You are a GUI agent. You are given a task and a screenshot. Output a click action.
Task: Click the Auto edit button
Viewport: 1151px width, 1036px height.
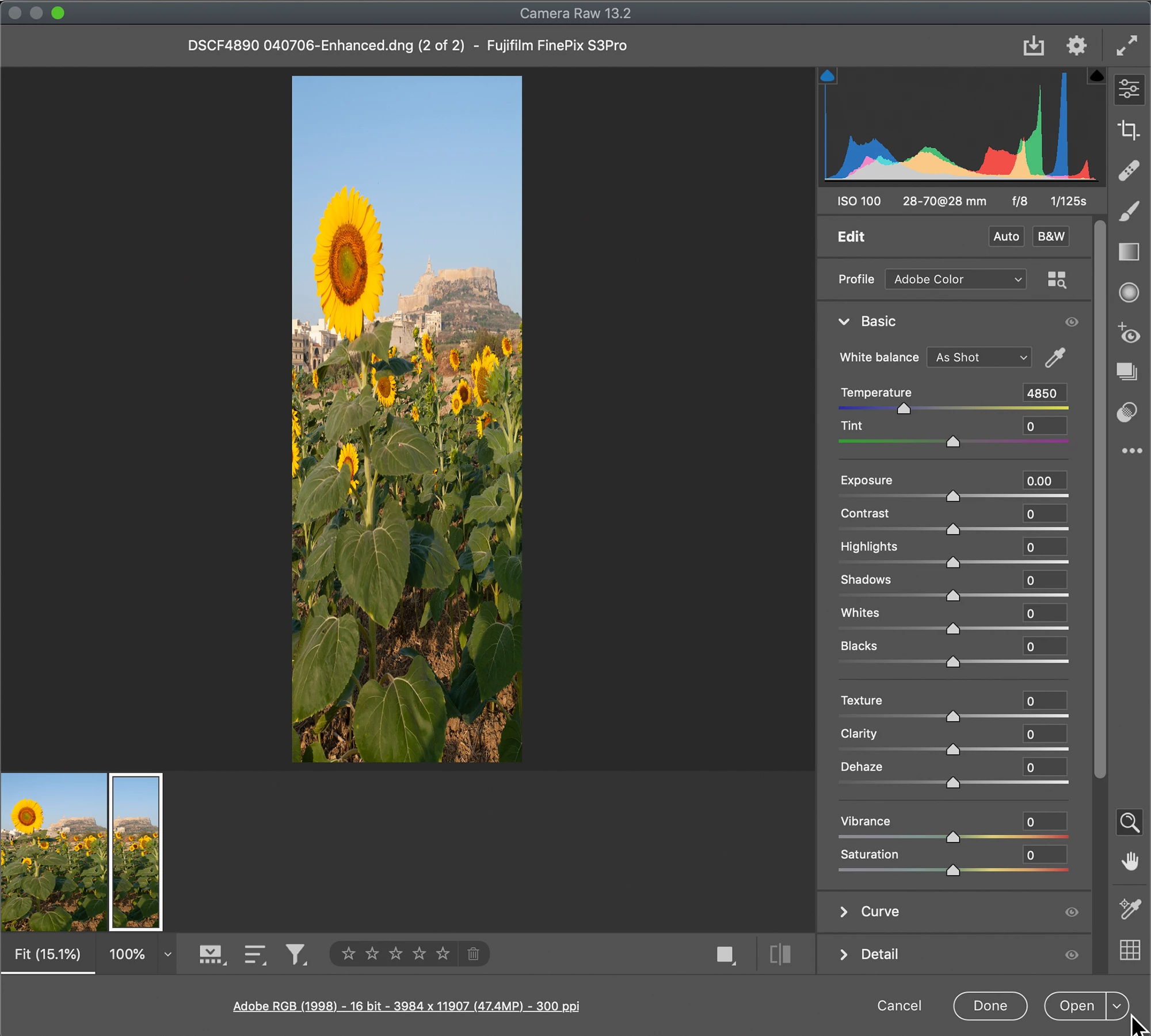pos(1005,236)
